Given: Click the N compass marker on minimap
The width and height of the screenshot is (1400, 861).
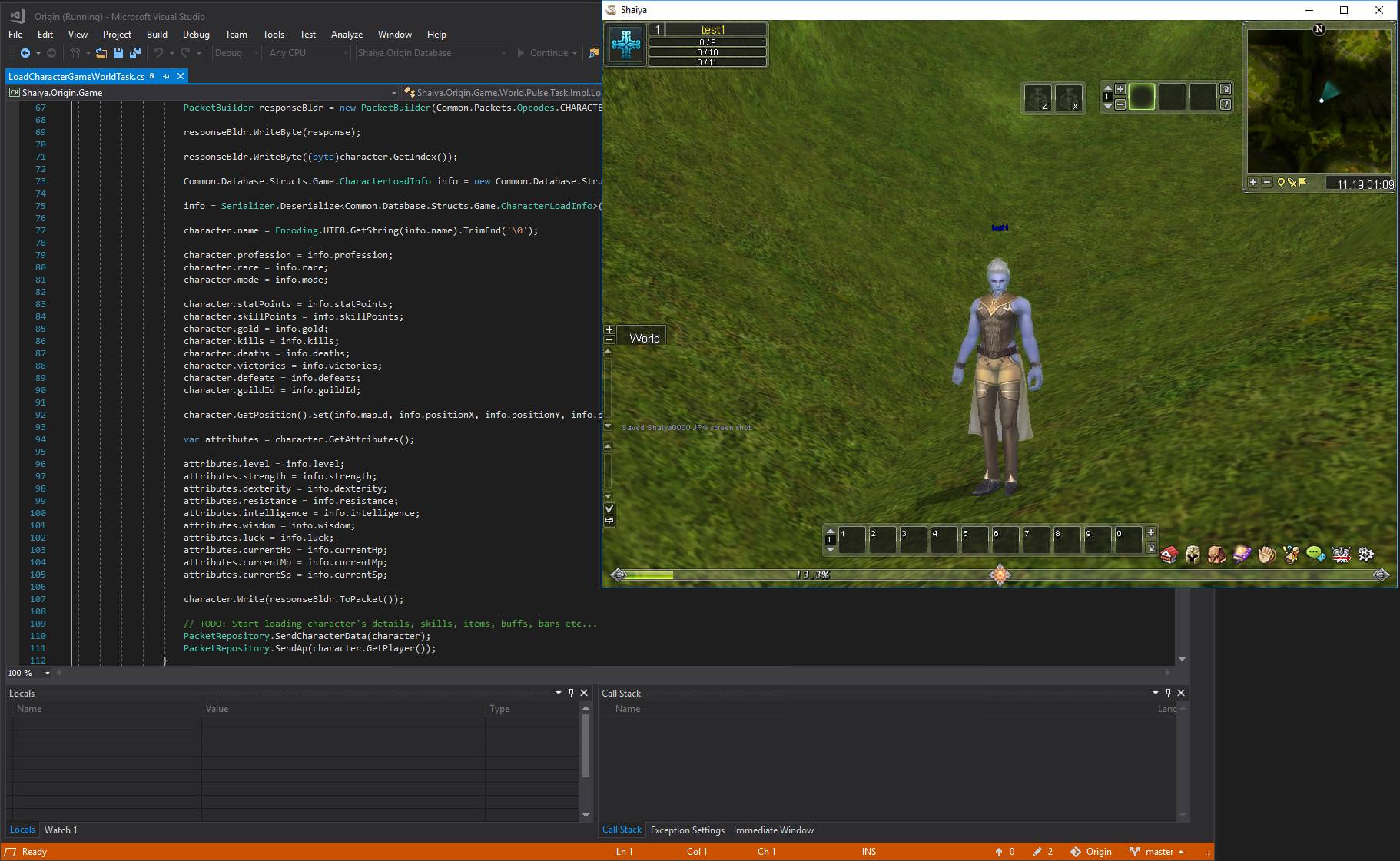Looking at the screenshot, I should click(x=1319, y=29).
